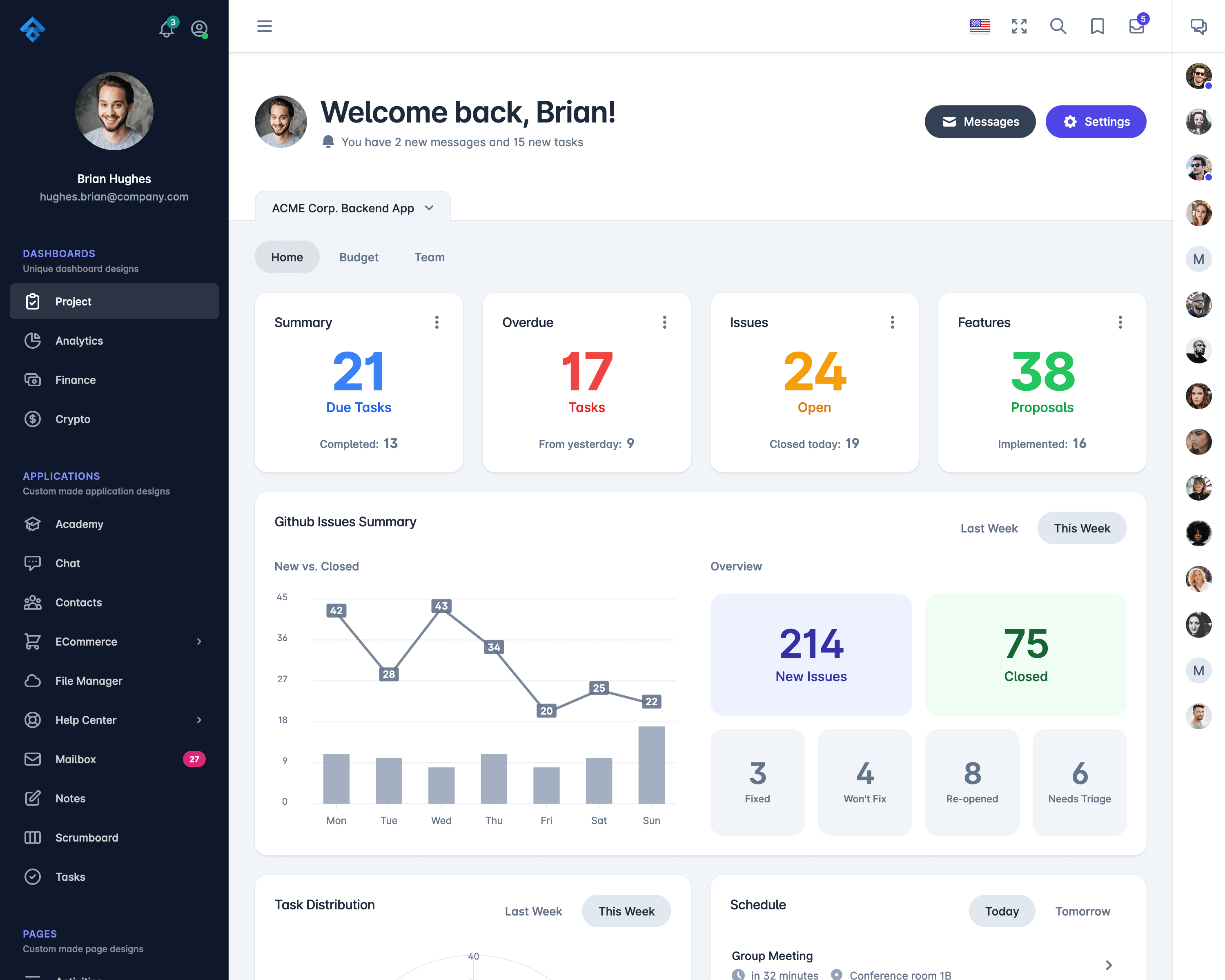Expand the ECommerce menu item
Viewport: 1225px width, 980px height.
113,641
